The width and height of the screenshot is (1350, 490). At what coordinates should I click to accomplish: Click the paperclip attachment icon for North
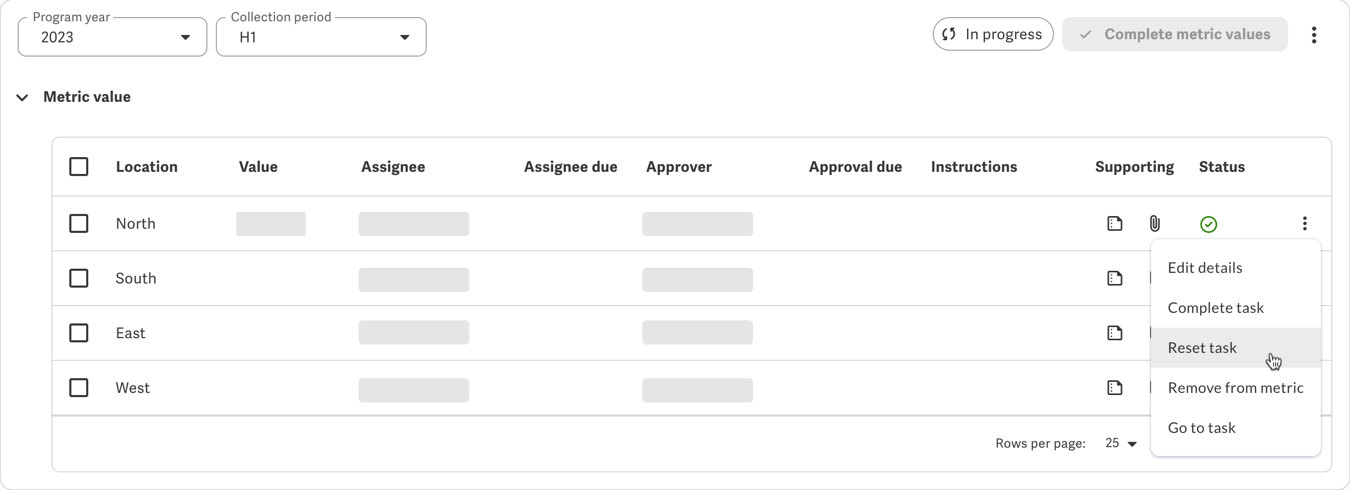pyautogui.click(x=1155, y=224)
